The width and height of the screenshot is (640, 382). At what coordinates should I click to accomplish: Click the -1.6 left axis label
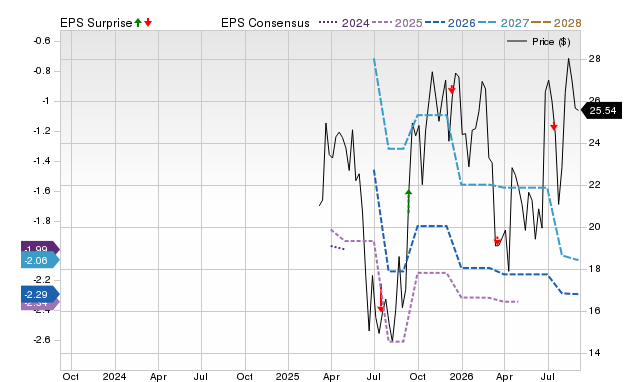[42, 191]
